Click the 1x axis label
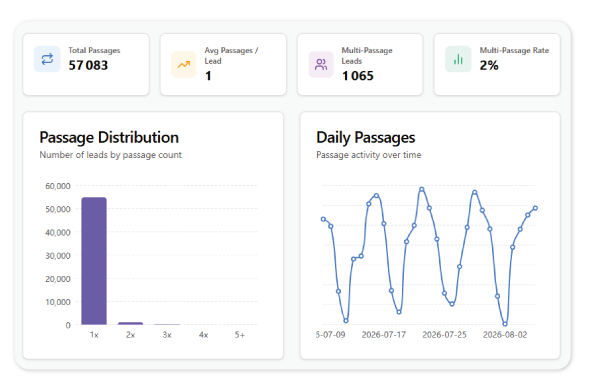 click(94, 335)
